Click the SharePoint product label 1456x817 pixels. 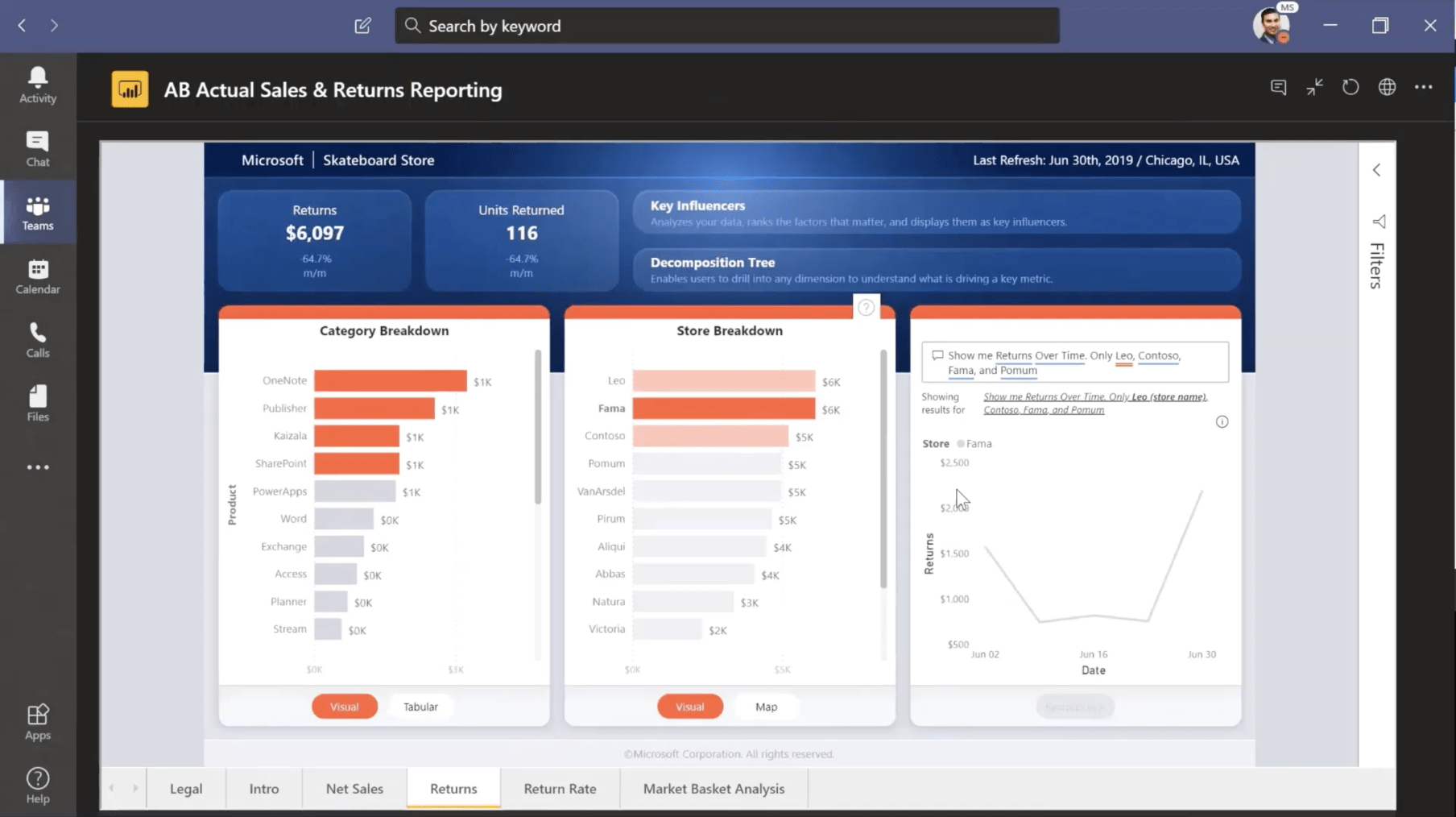(x=281, y=463)
